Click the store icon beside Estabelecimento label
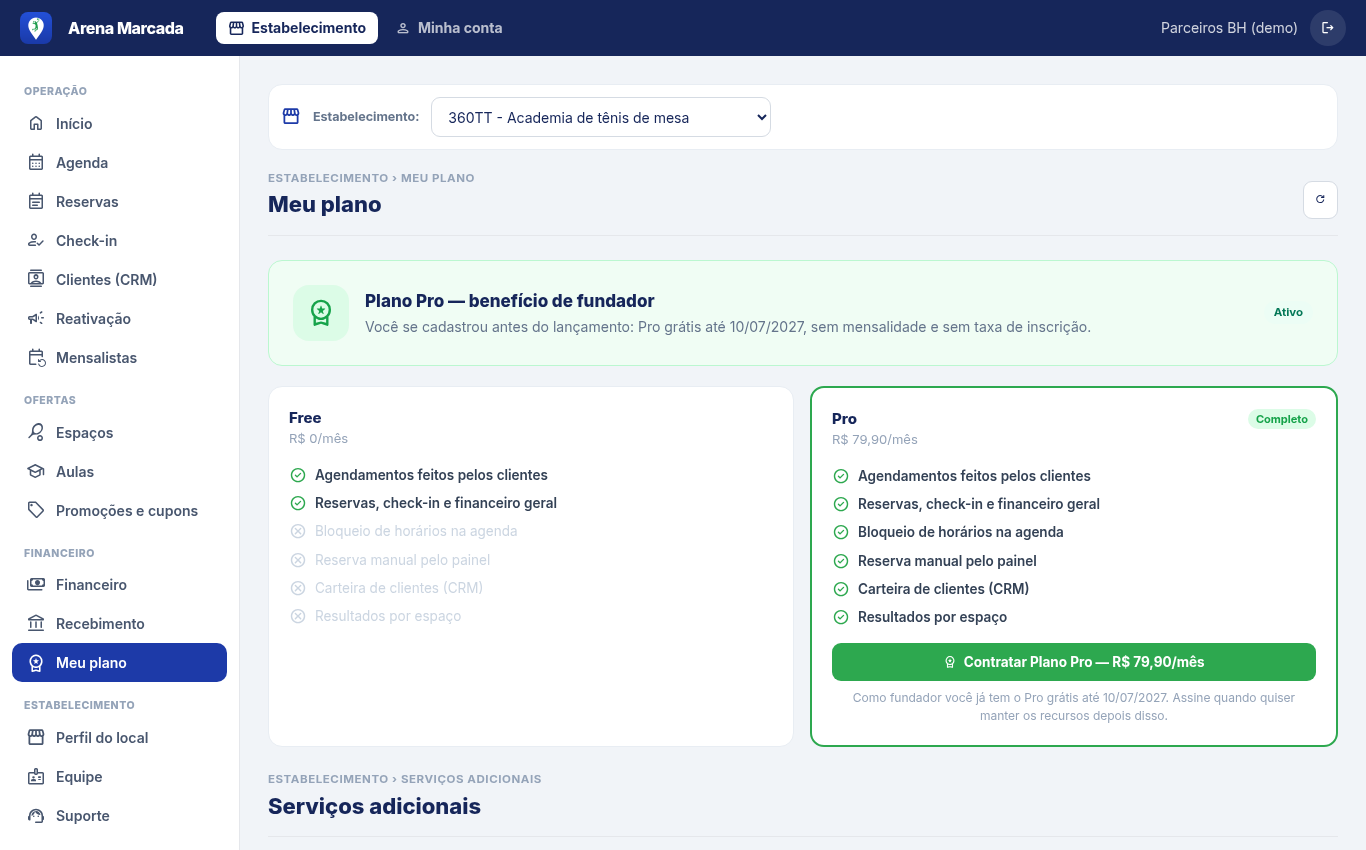The height and width of the screenshot is (850, 1366). tap(291, 116)
